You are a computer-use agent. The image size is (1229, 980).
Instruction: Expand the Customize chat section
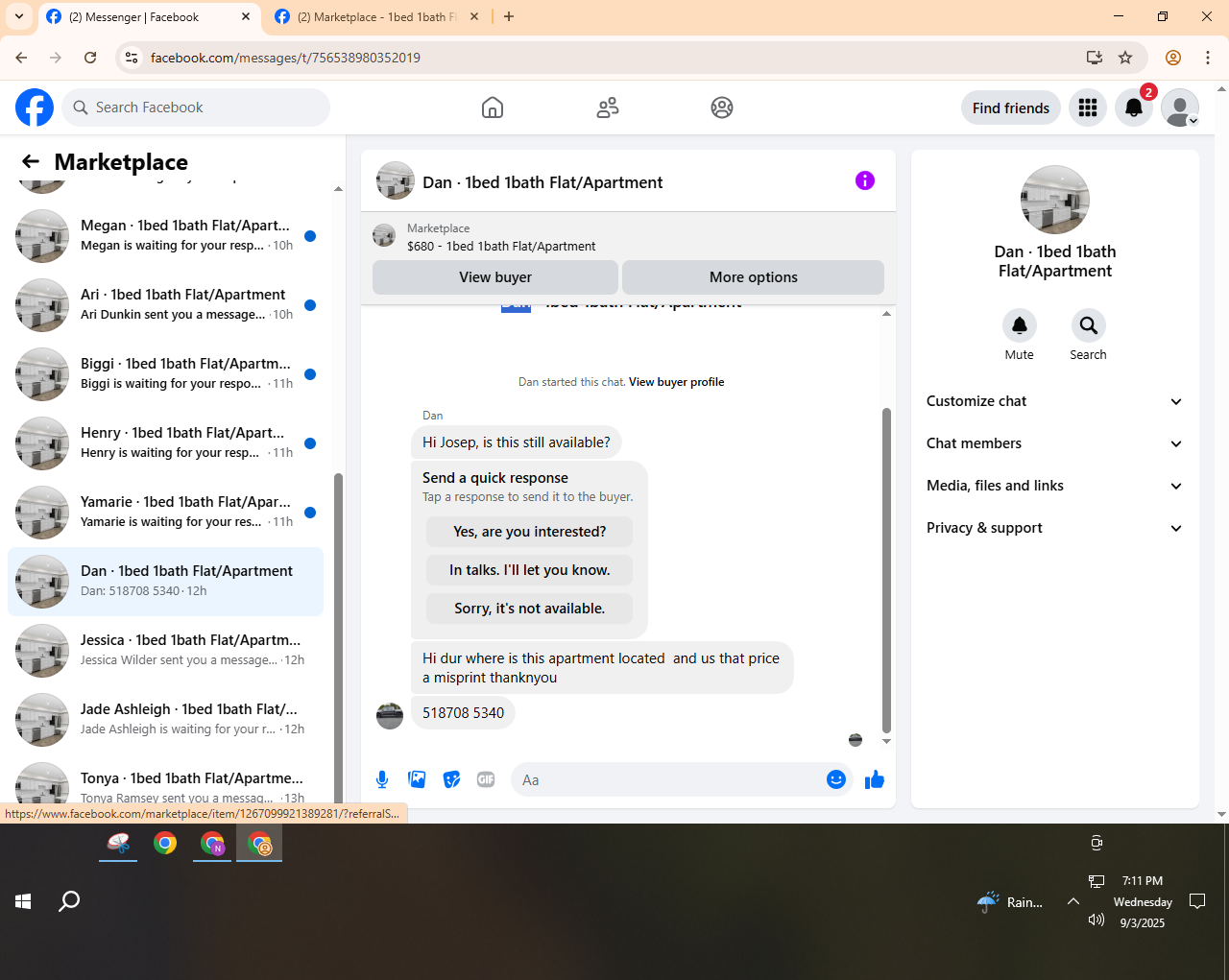(x=1054, y=401)
